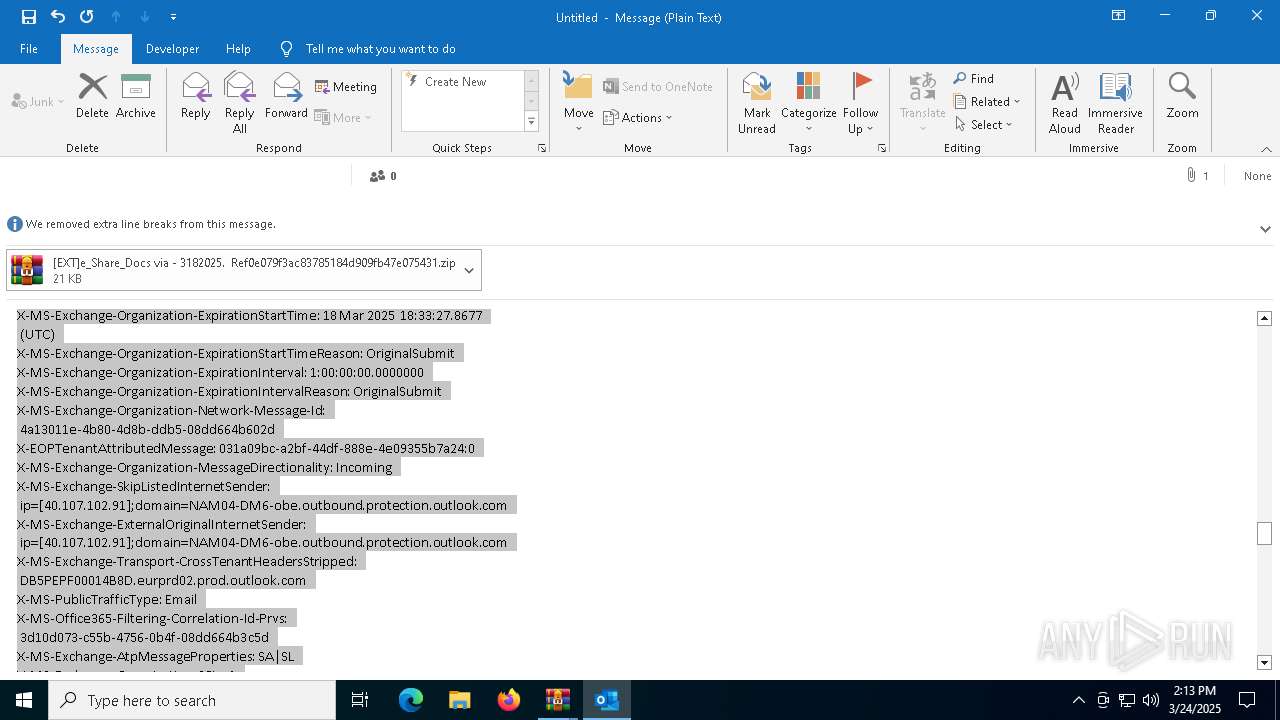Delete this message
The image size is (1280, 720).
(x=92, y=96)
